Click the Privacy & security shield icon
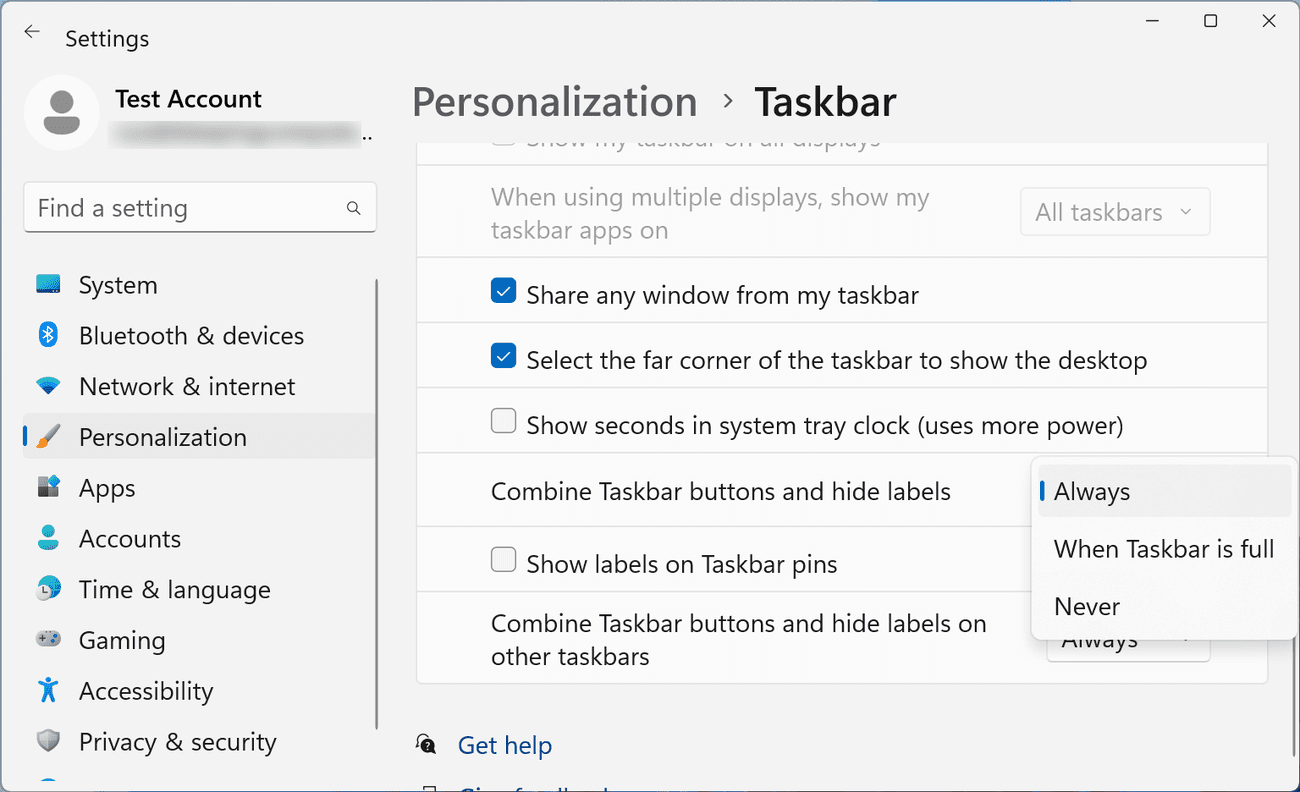The width and height of the screenshot is (1300, 792). [x=48, y=742]
